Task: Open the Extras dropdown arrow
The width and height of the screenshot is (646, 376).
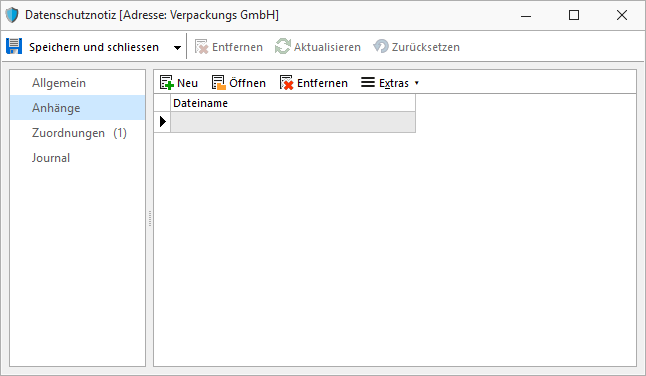Action: click(x=417, y=83)
